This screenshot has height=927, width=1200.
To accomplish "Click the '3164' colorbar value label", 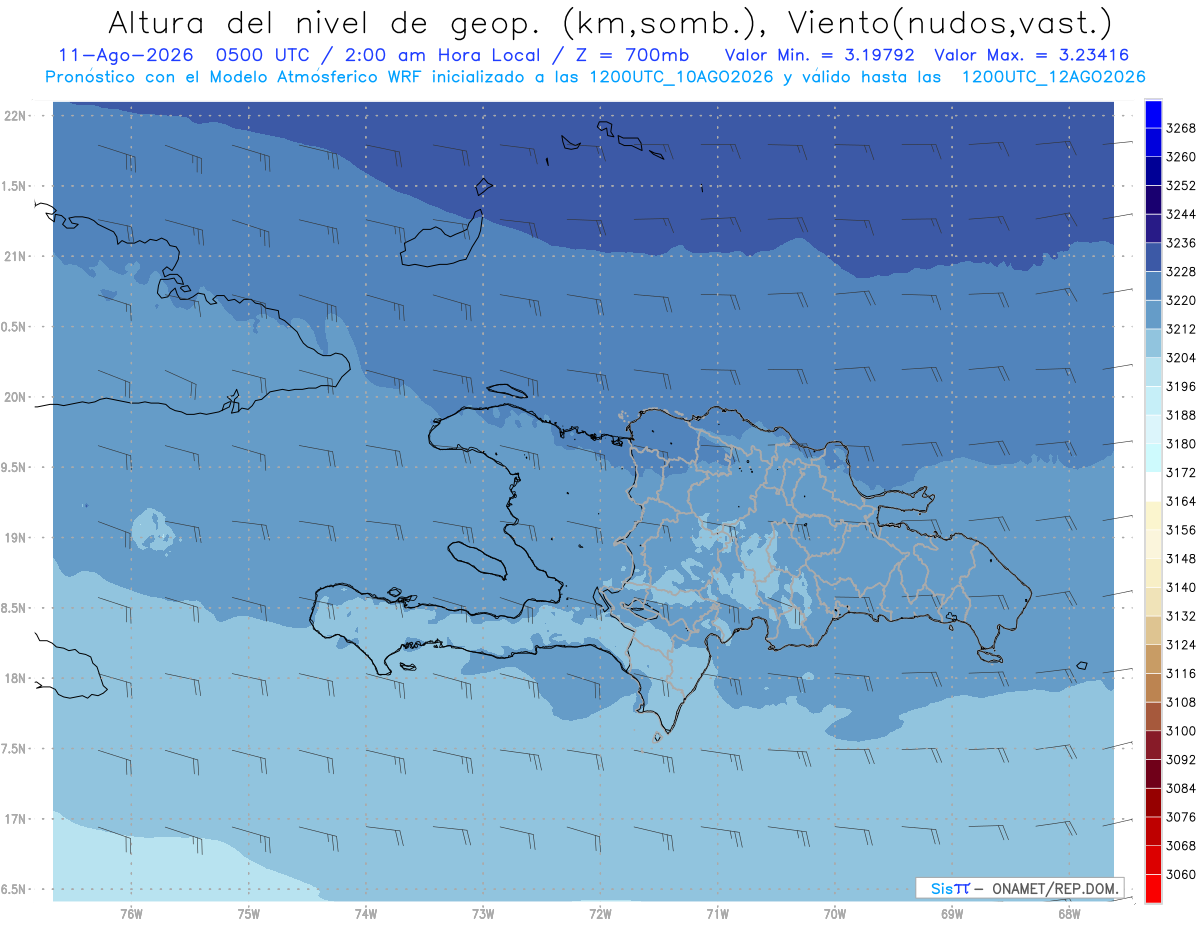I will (x=1181, y=501).
